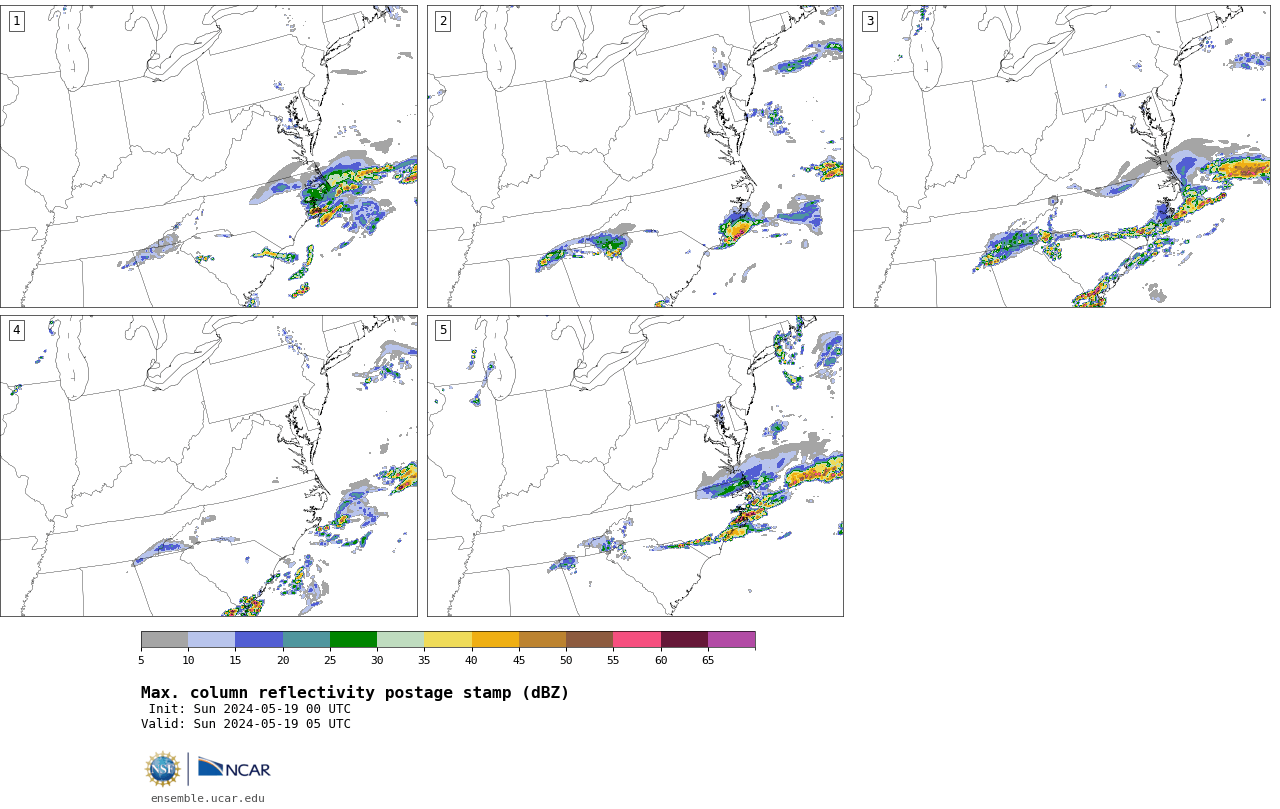Open ensemble member 5 reflectivity map
The width and height of the screenshot is (1280, 809).
(635, 466)
